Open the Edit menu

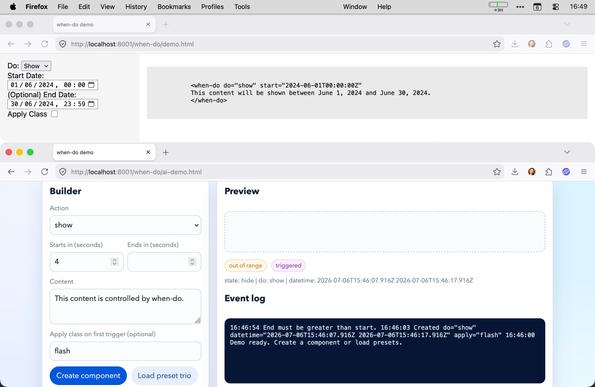[x=84, y=7]
